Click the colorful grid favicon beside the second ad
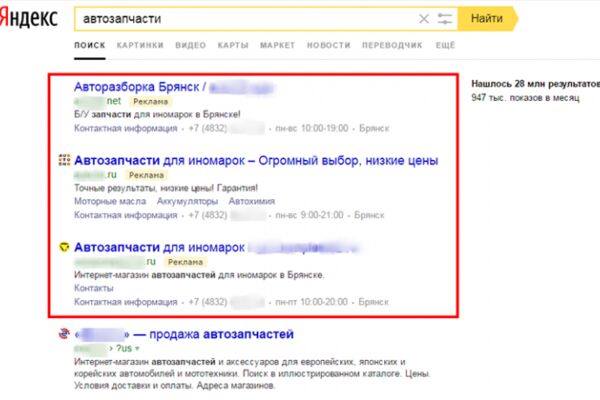This screenshot has width=600, height=400. (x=64, y=160)
